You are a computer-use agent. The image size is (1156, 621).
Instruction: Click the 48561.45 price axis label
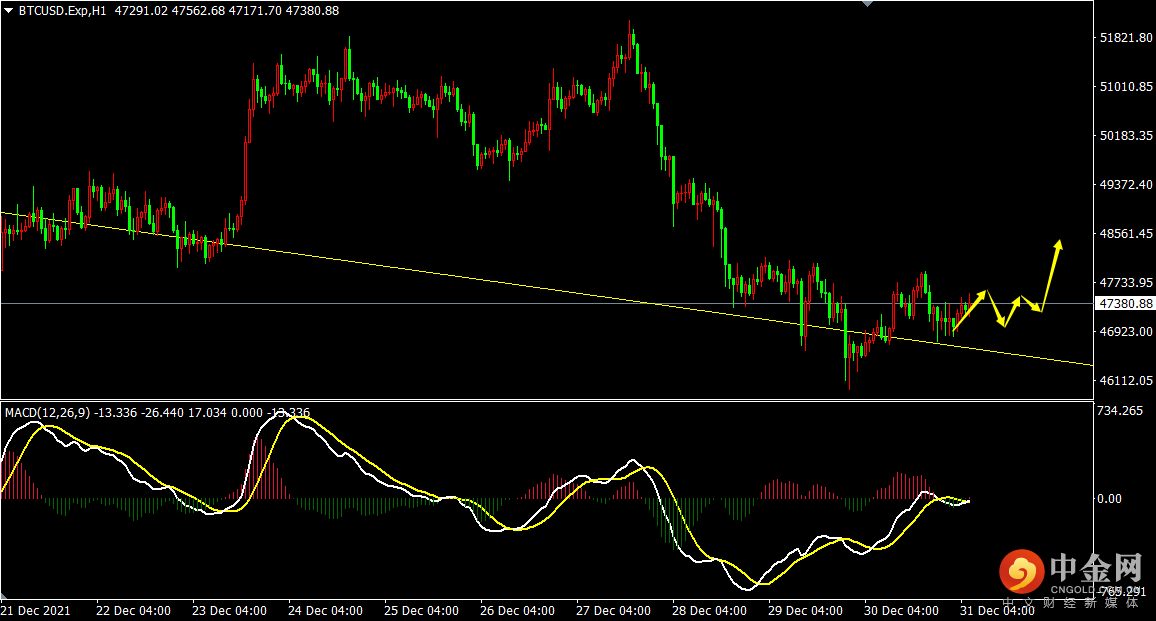[1126, 234]
